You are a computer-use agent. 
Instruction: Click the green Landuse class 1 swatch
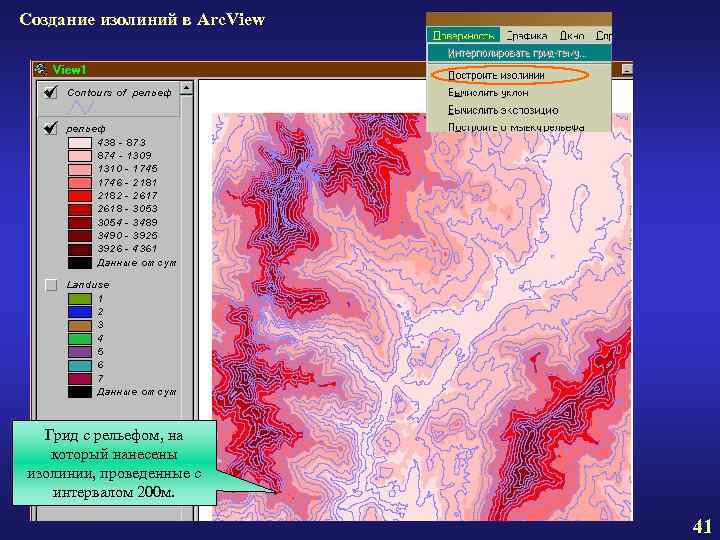pyautogui.click(x=80, y=299)
